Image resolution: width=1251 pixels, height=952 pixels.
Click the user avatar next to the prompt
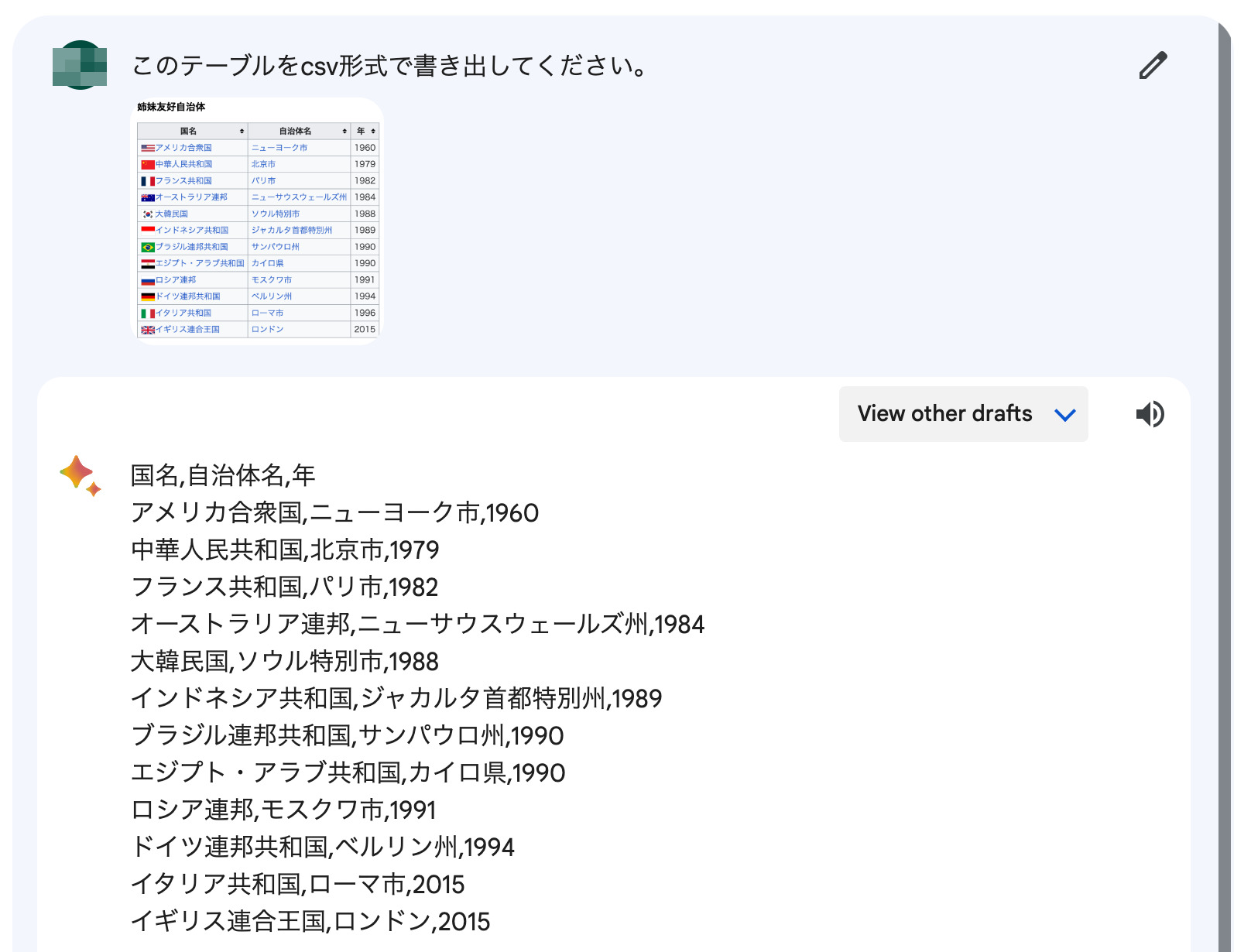point(80,65)
